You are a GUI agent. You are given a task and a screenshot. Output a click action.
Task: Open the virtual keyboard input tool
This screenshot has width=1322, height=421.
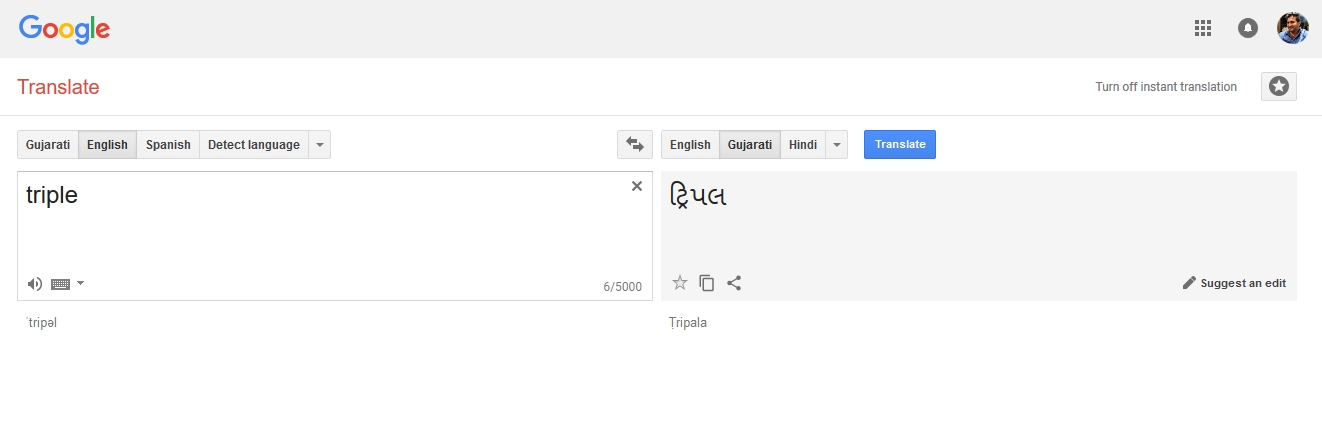coord(61,284)
